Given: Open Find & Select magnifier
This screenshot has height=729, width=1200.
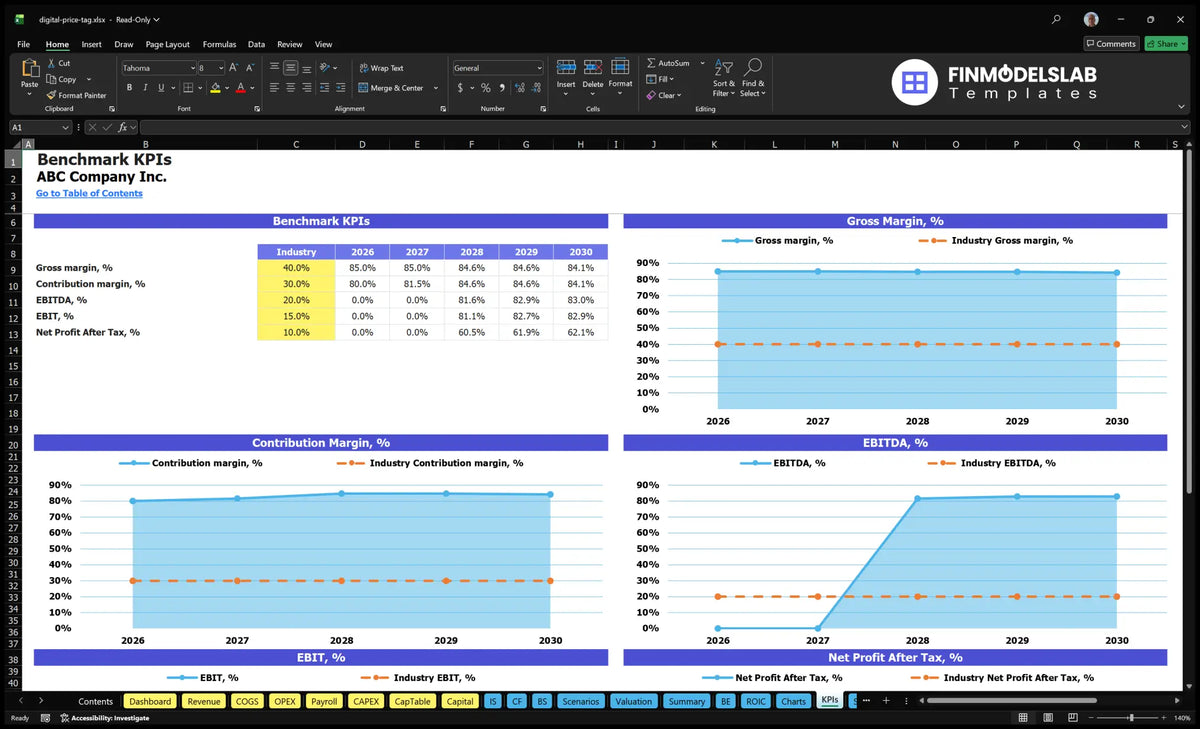Looking at the screenshot, I should pyautogui.click(x=753, y=78).
